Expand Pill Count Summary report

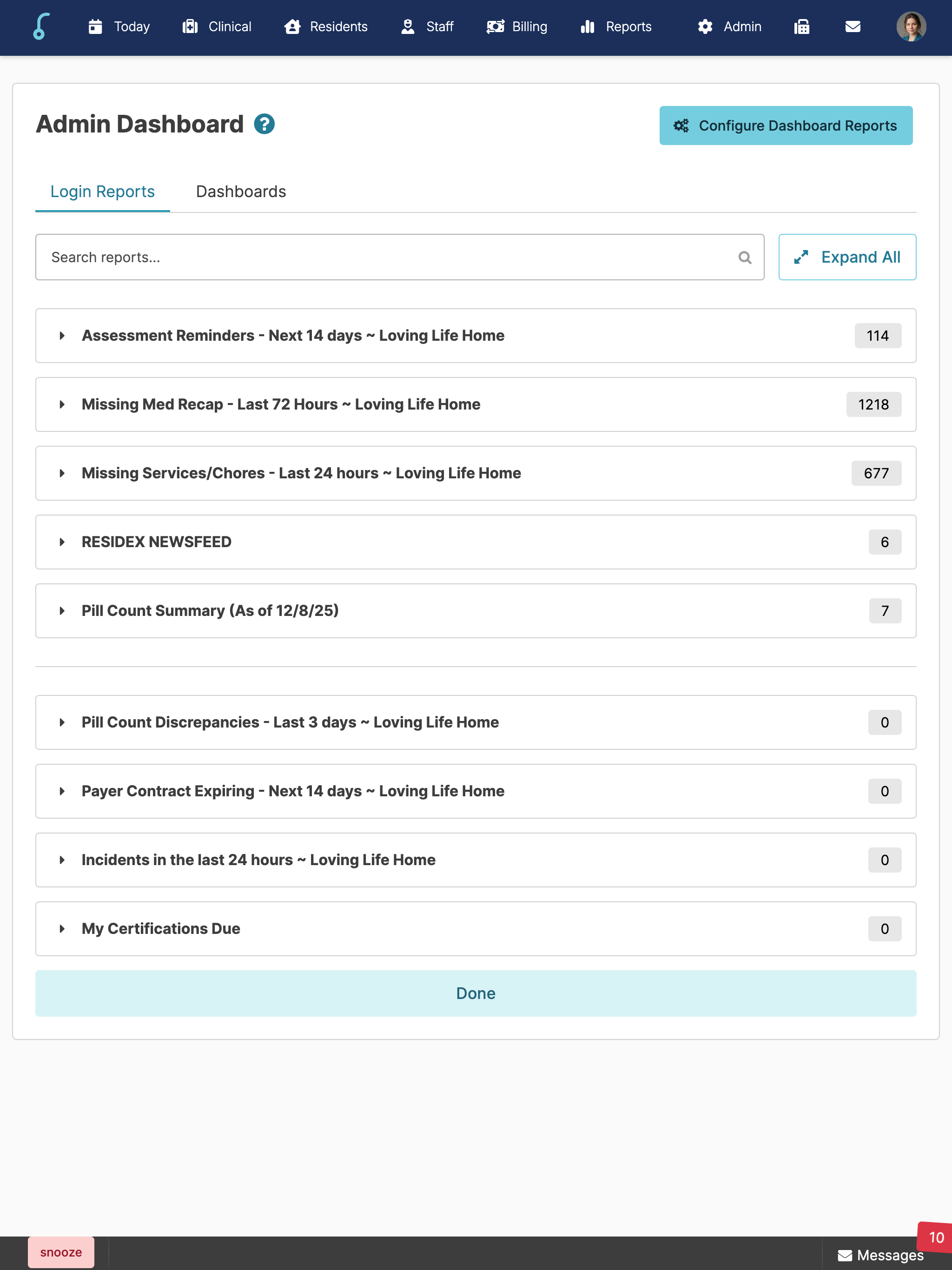(x=476, y=611)
